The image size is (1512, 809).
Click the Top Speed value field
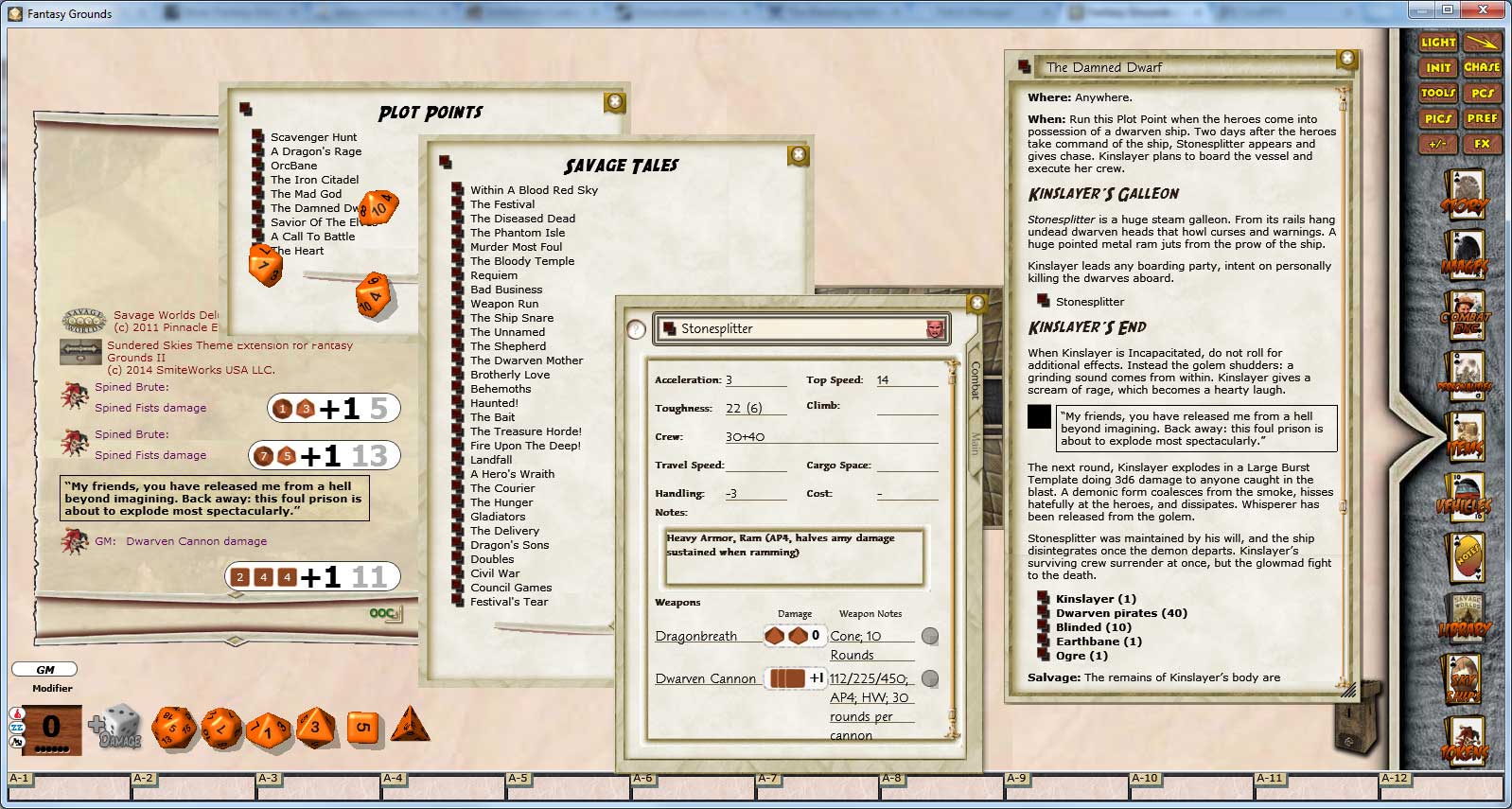click(x=905, y=380)
